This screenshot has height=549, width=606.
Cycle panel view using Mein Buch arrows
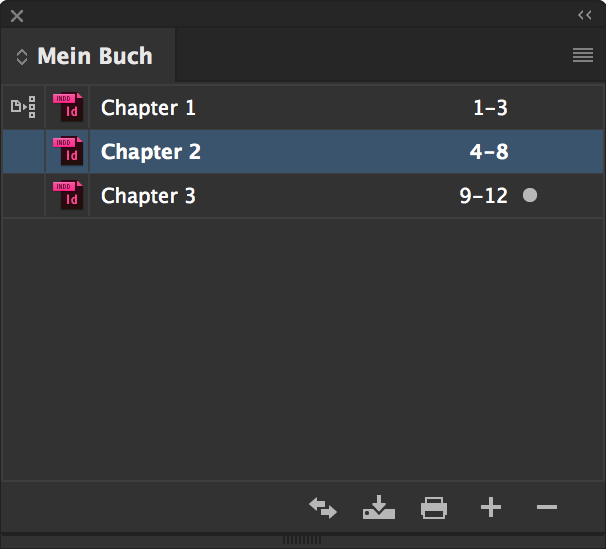click(x=22, y=57)
